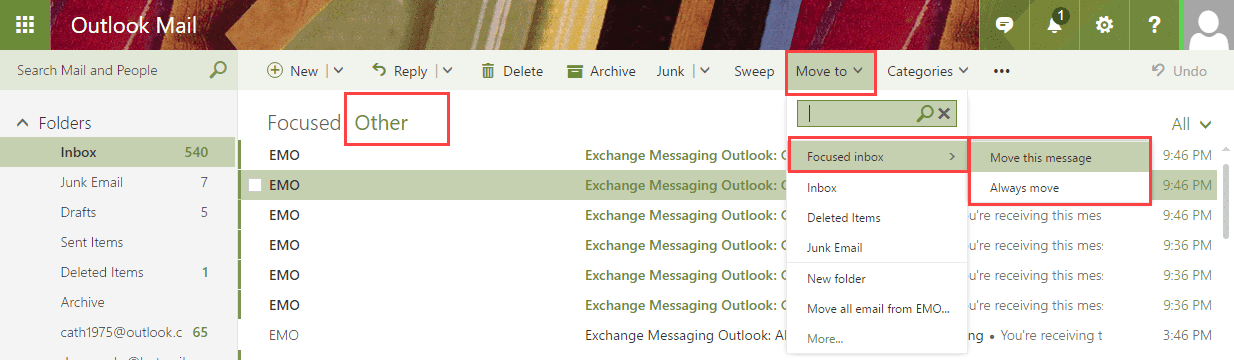
Task: Switch to the Other tab
Action: point(381,123)
